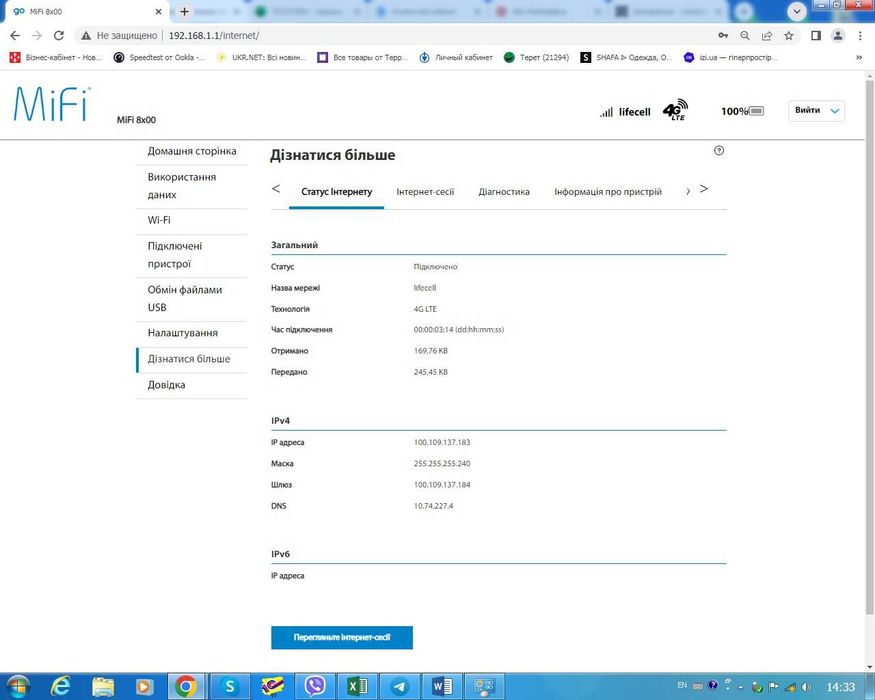
Task: Click the zoom magnifier icon in address bar
Action: [745, 35]
